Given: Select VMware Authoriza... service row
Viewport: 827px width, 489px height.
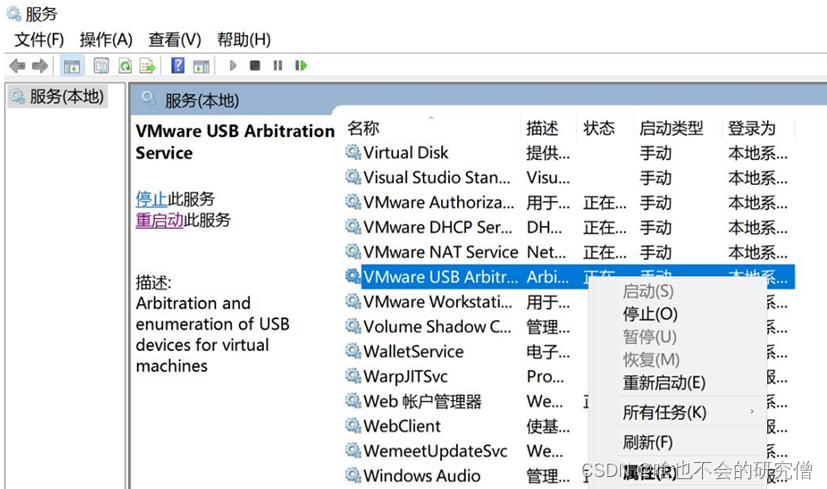Looking at the screenshot, I should pos(569,202).
